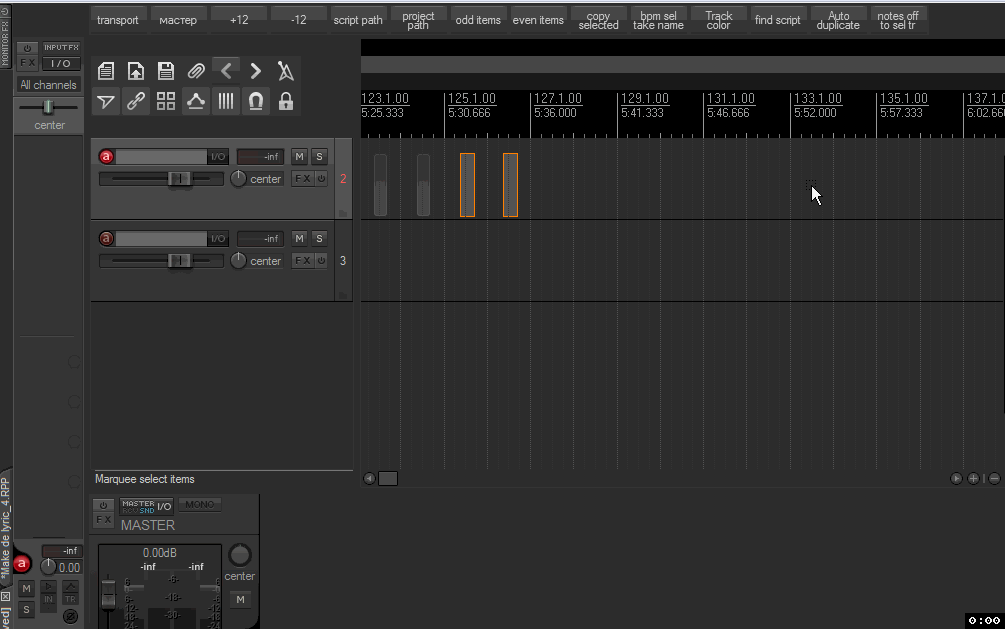
Task: Click track 3 volume fader
Action: (179, 260)
